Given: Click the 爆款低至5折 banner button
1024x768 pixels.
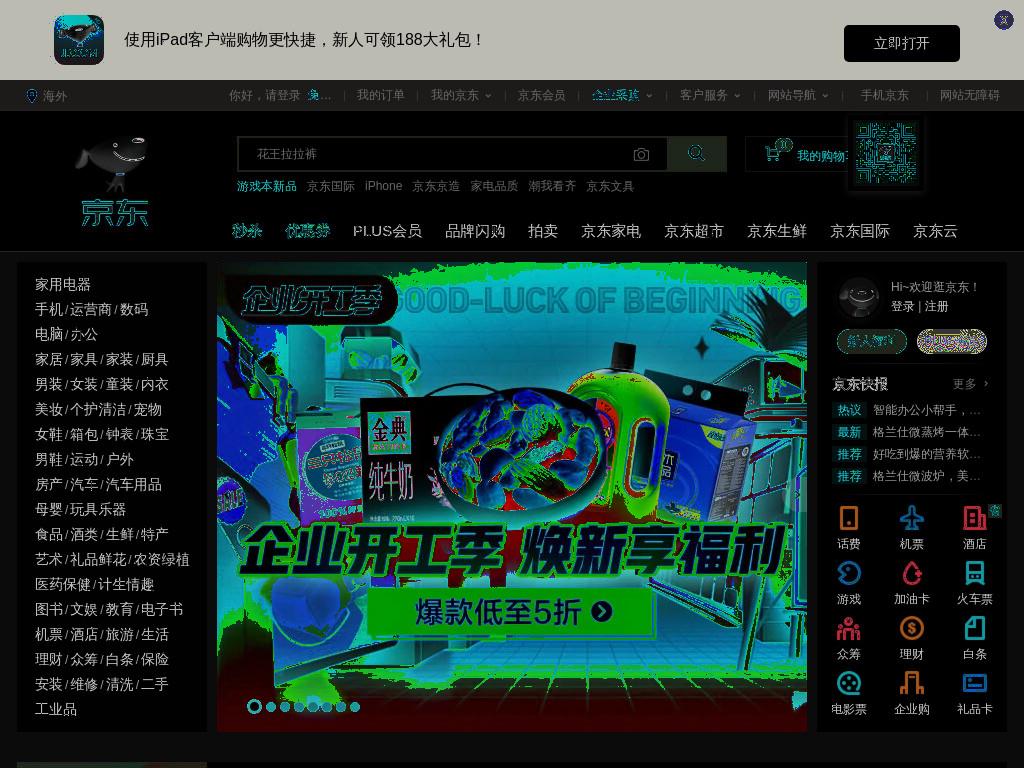Looking at the screenshot, I should point(511,613).
